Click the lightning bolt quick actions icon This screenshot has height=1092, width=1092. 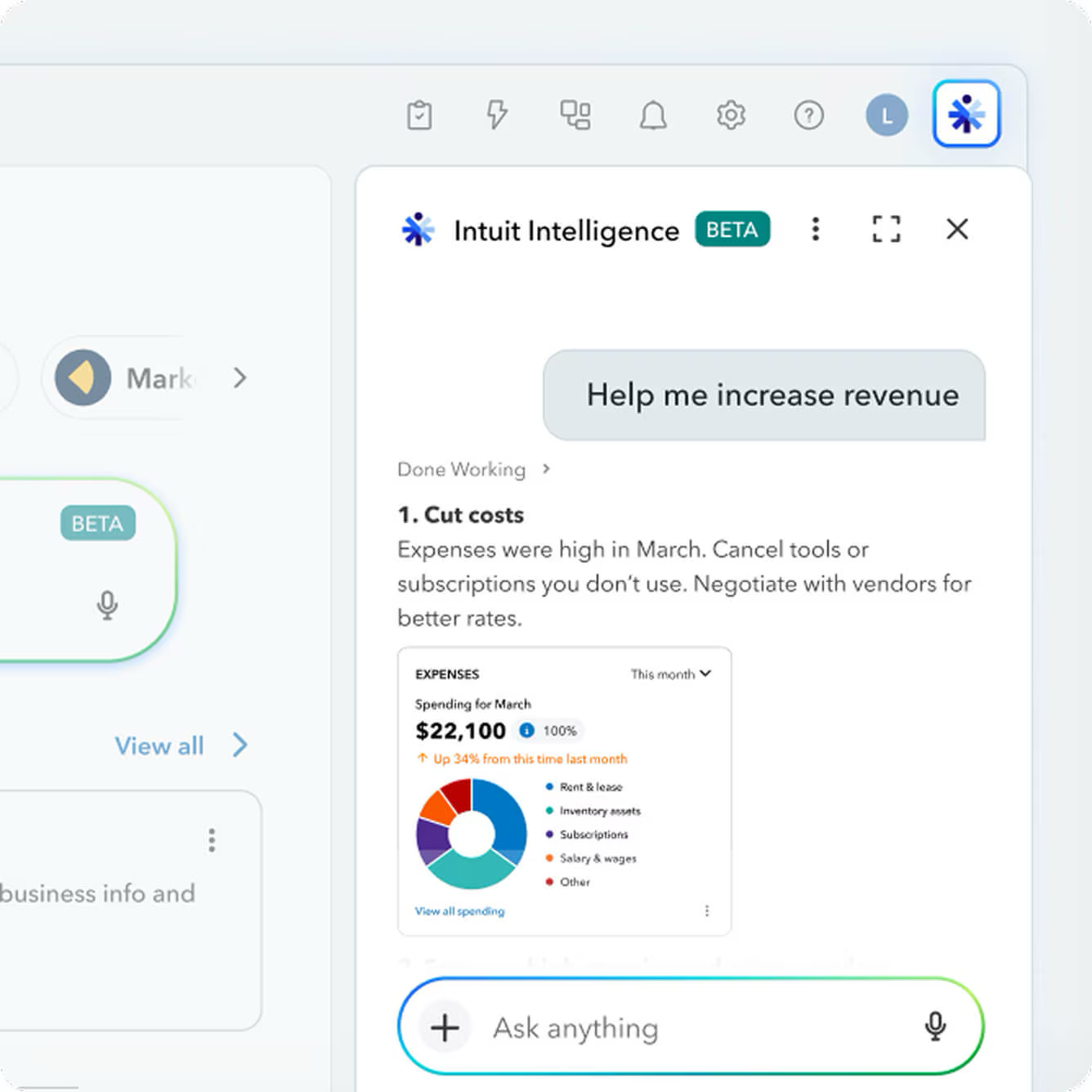(x=497, y=114)
